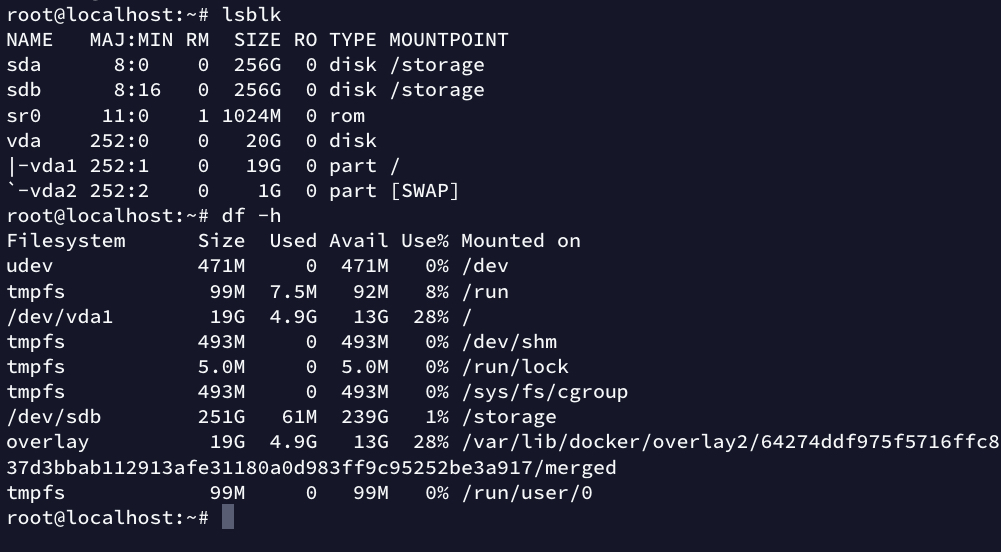Image resolution: width=1001 pixels, height=552 pixels.
Task: Click the /dev/sdb filesystem entry
Action: click(54, 417)
